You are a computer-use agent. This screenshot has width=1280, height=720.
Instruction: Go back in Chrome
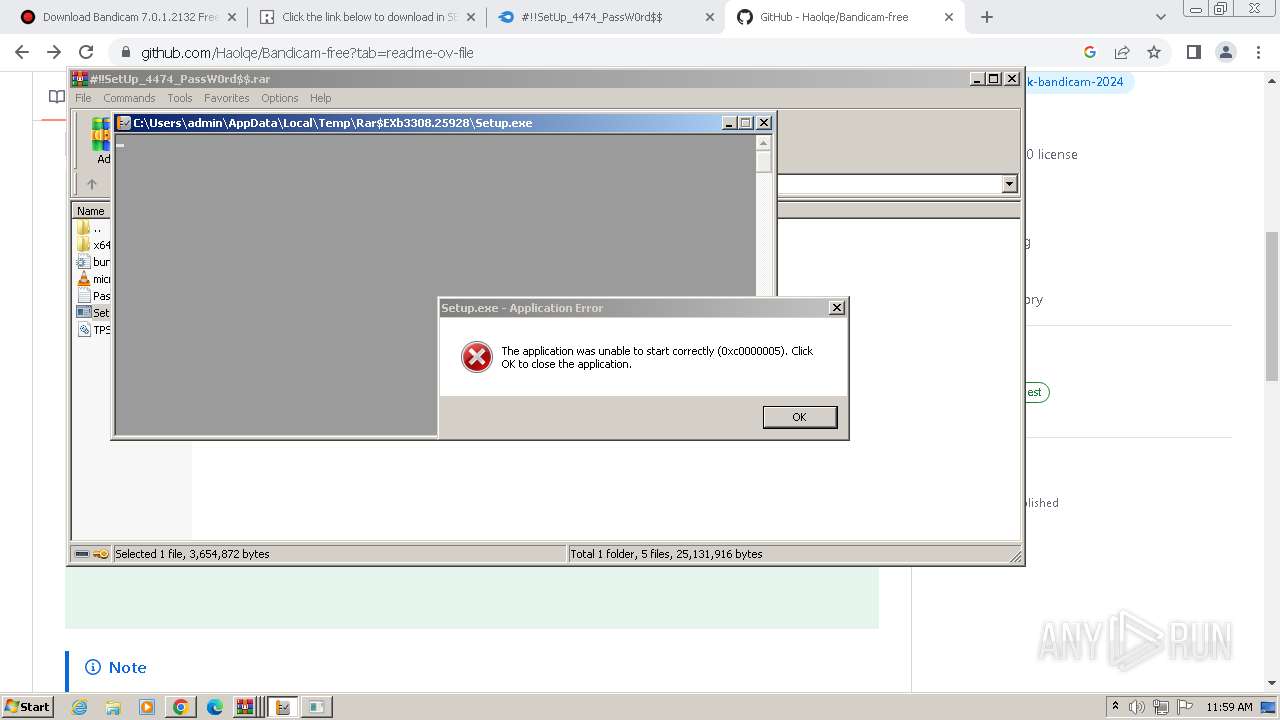pos(22,52)
